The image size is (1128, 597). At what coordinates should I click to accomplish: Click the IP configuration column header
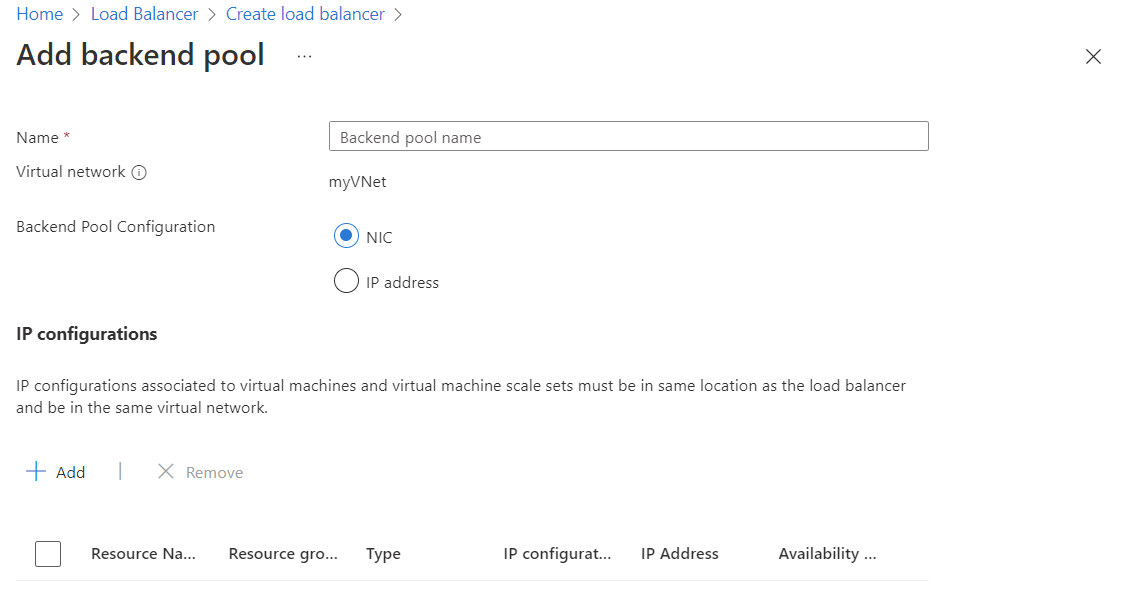pyautogui.click(x=558, y=553)
